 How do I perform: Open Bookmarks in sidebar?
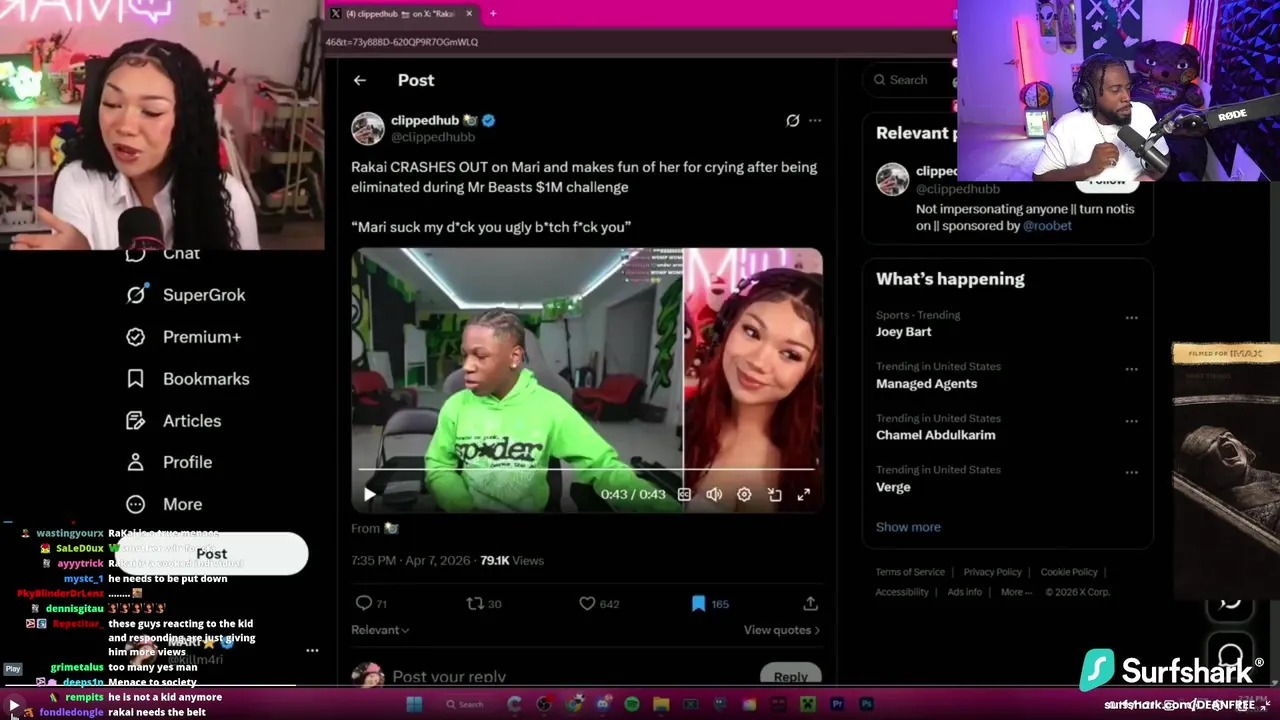click(x=188, y=379)
